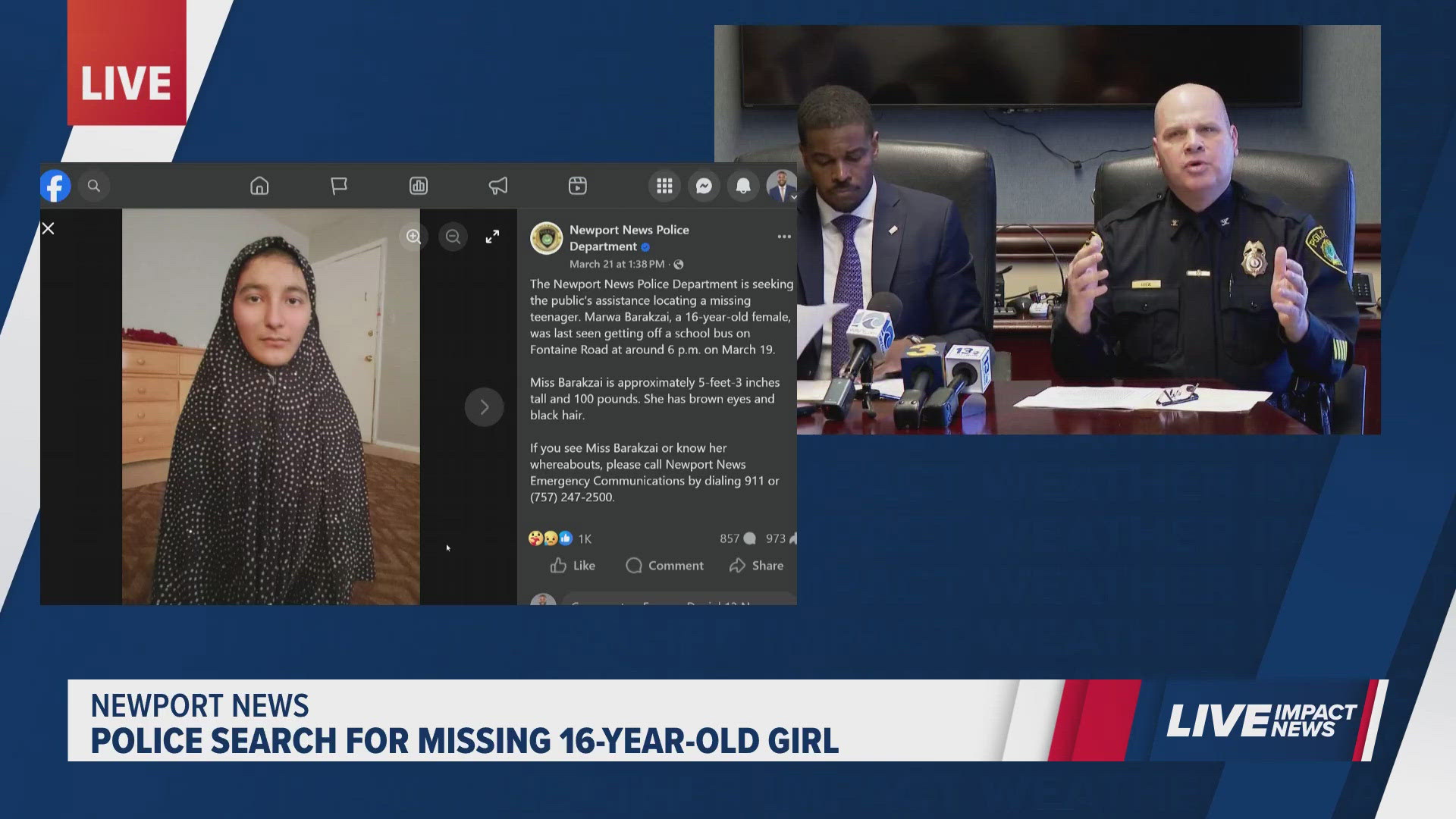Open the account profile picture menu

point(781,186)
